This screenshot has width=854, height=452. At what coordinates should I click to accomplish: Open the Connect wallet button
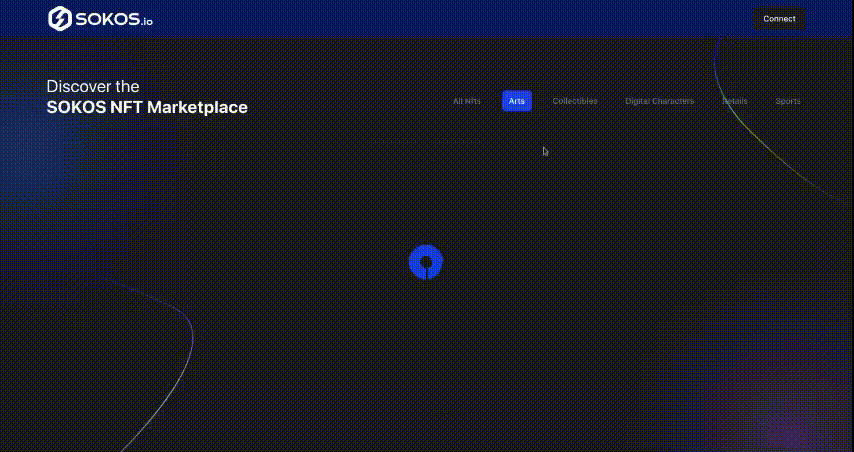(779, 19)
